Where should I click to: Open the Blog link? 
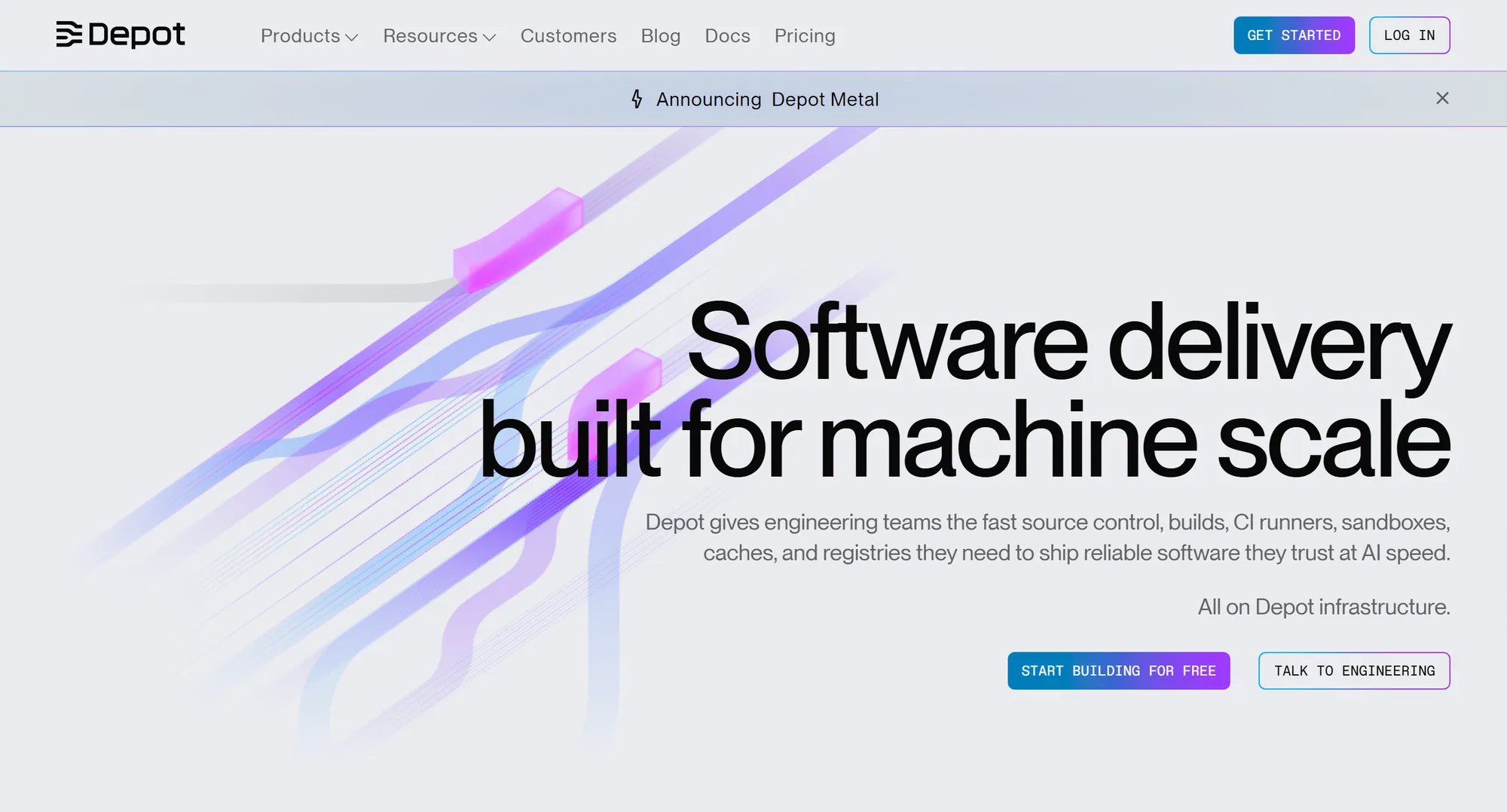coord(661,35)
